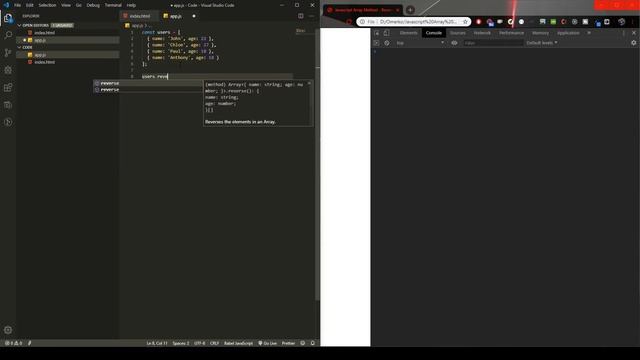Toggle the DevTools inspect element tool
The width and height of the screenshot is (640, 360).
(x=377, y=33)
